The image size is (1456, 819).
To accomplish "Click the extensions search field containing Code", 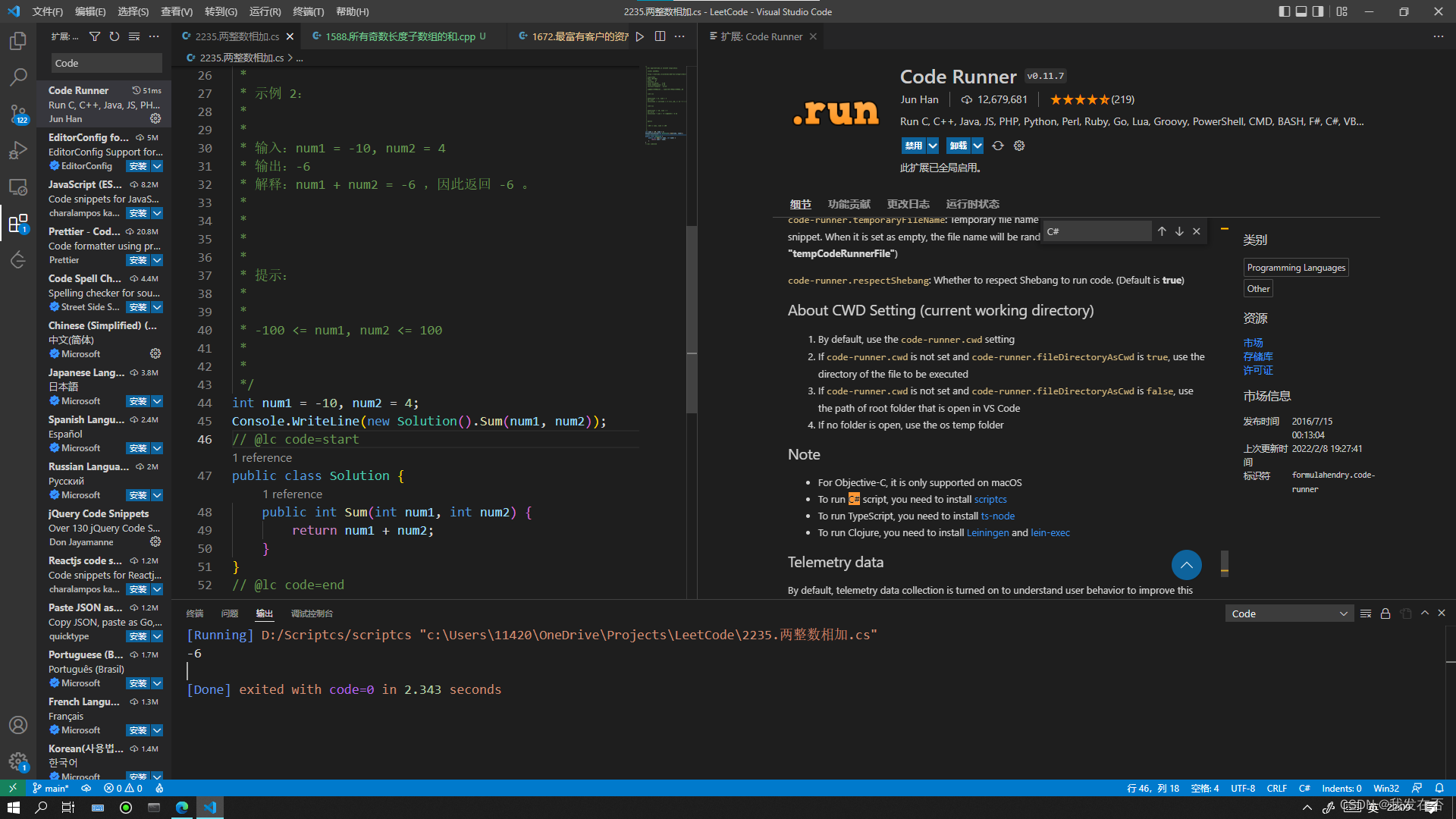I will coord(107,63).
